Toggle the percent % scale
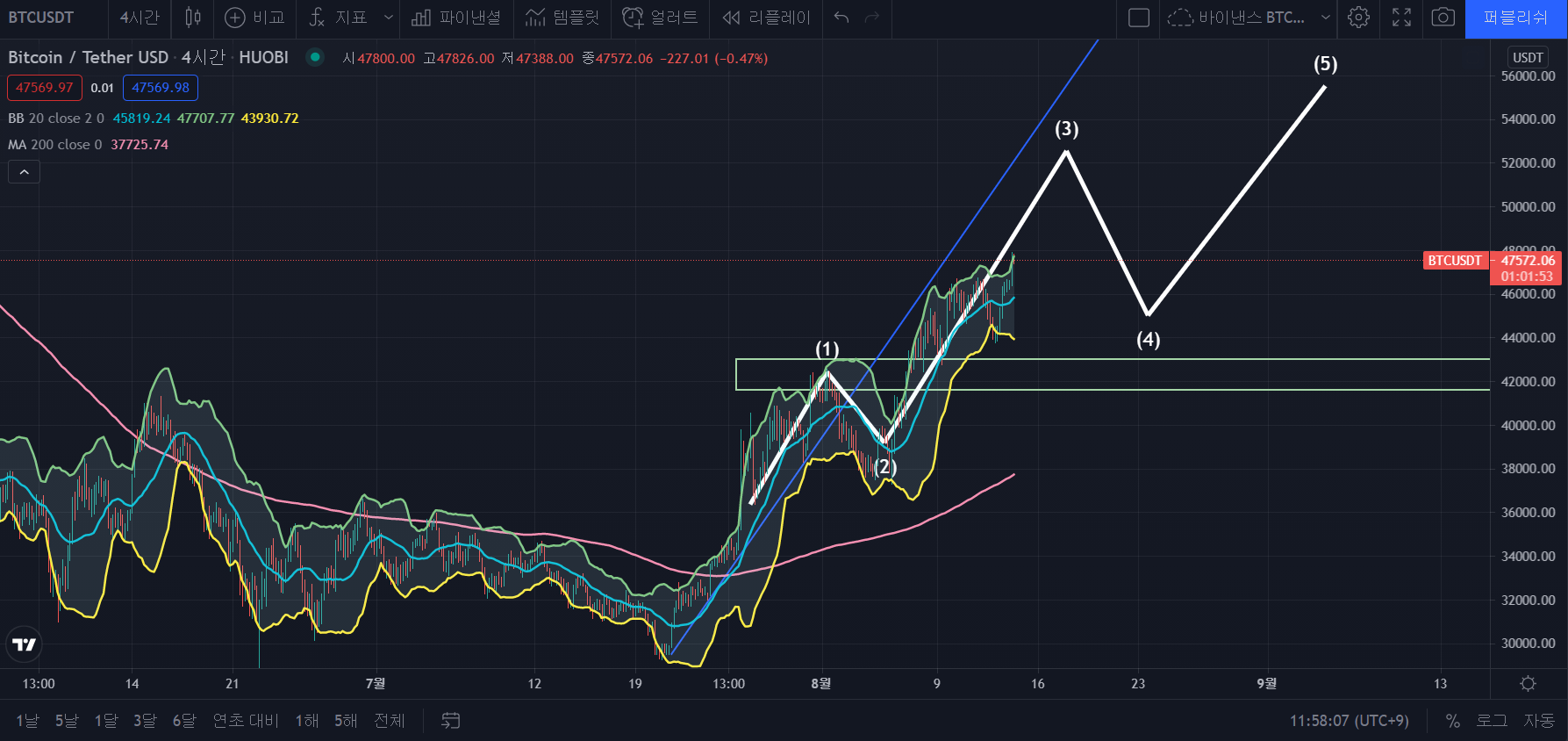 (x=1453, y=721)
